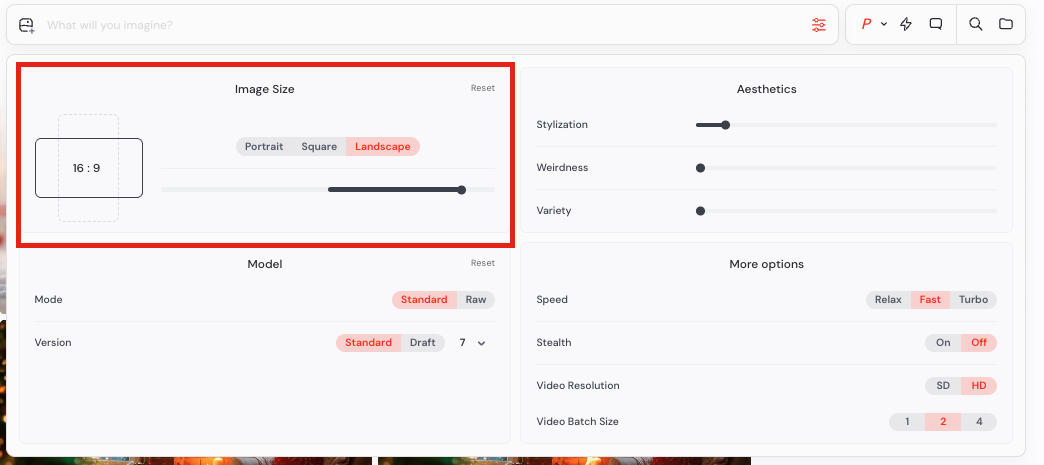This screenshot has height=465, width=1044.
Task: Reset the Image Size settings
Action: pyautogui.click(x=482, y=88)
